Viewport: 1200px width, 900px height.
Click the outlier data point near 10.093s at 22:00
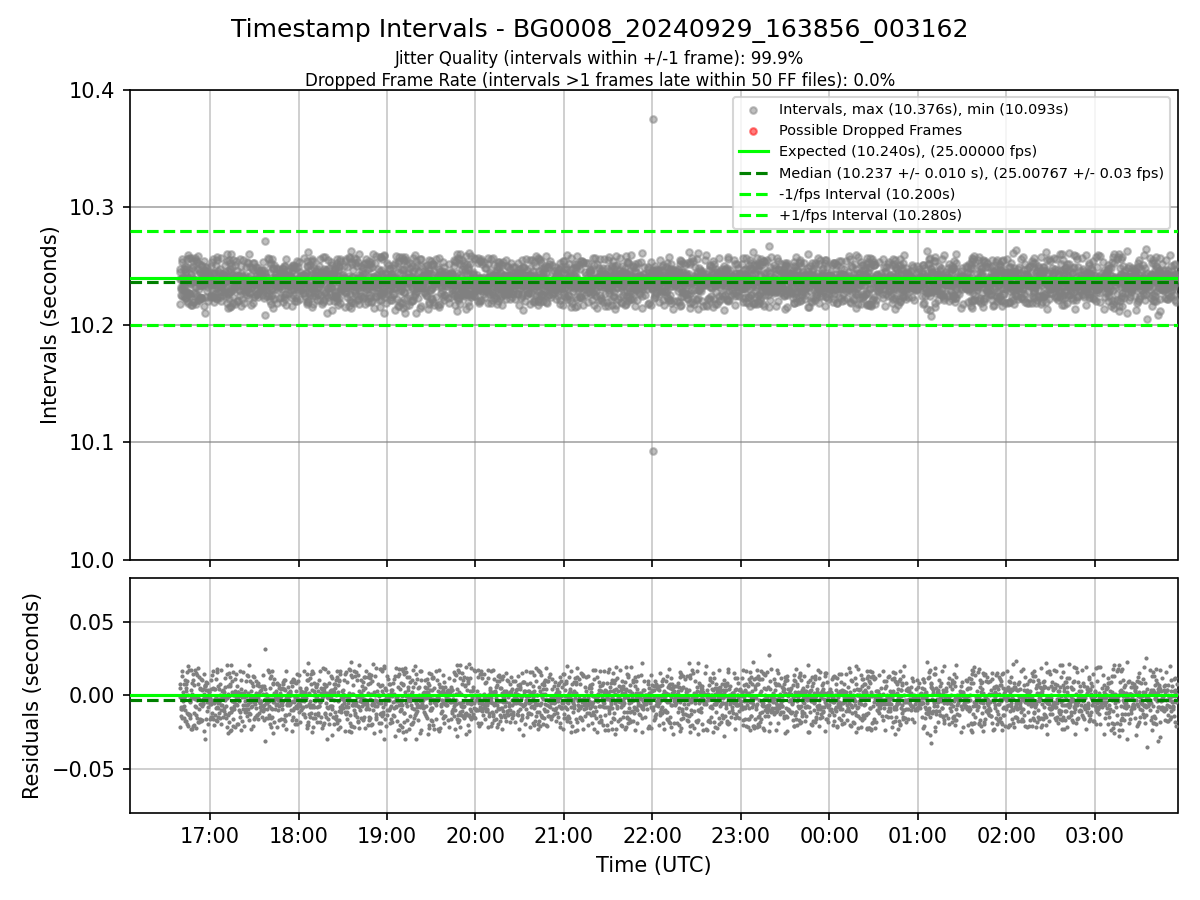[x=653, y=451]
